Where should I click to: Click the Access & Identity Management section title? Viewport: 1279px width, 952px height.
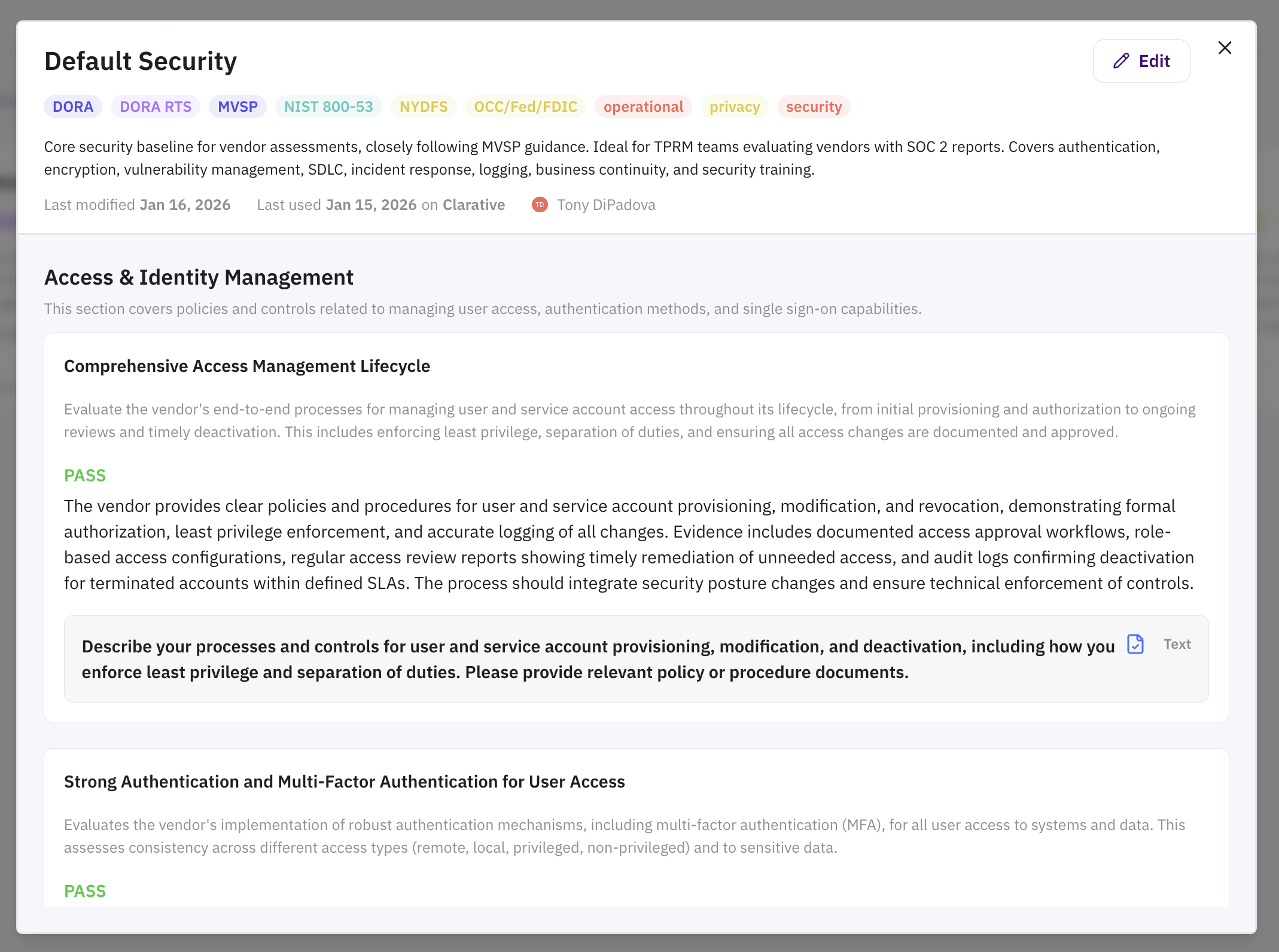(199, 277)
